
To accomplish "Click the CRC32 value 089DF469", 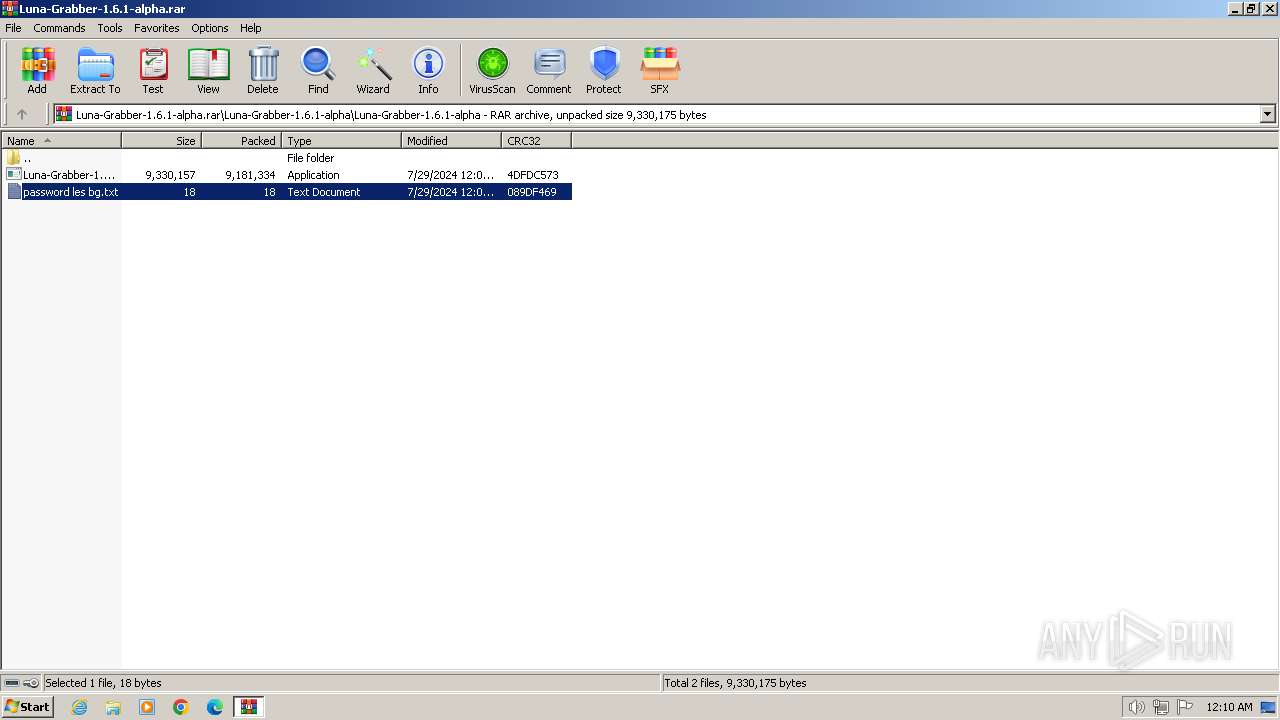I will tap(532, 192).
